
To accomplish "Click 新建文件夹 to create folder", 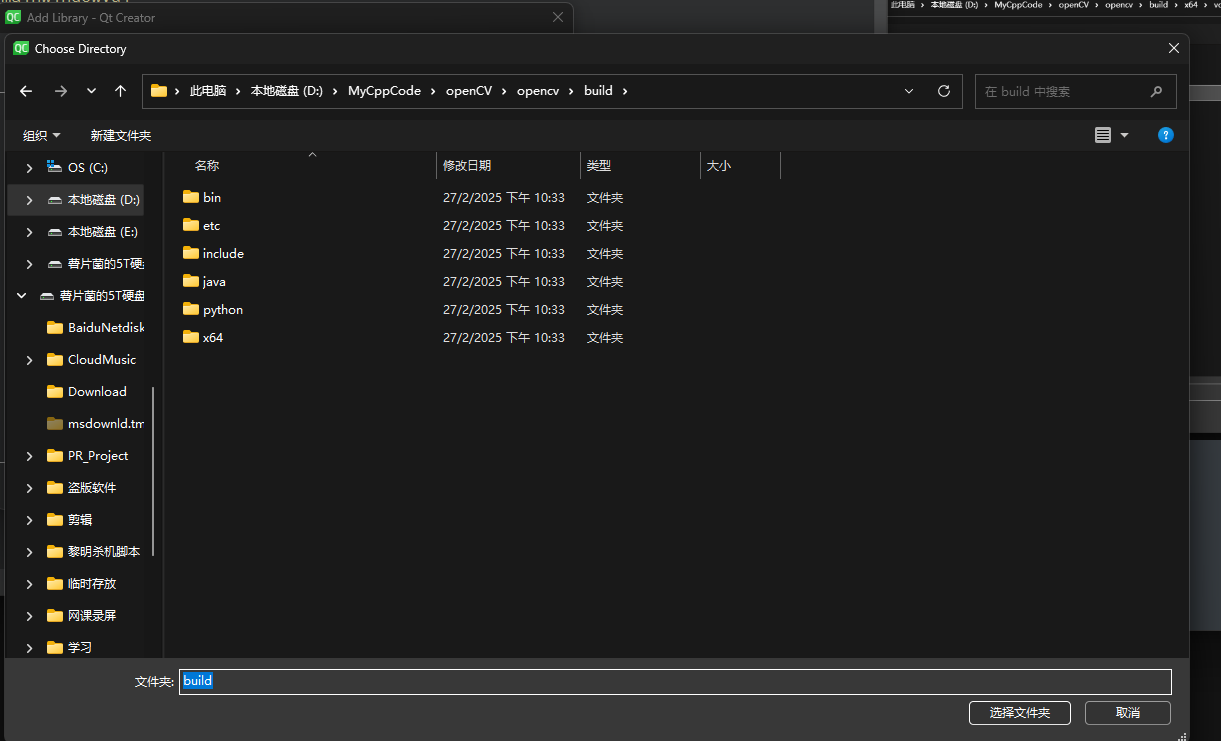I will pos(120,135).
